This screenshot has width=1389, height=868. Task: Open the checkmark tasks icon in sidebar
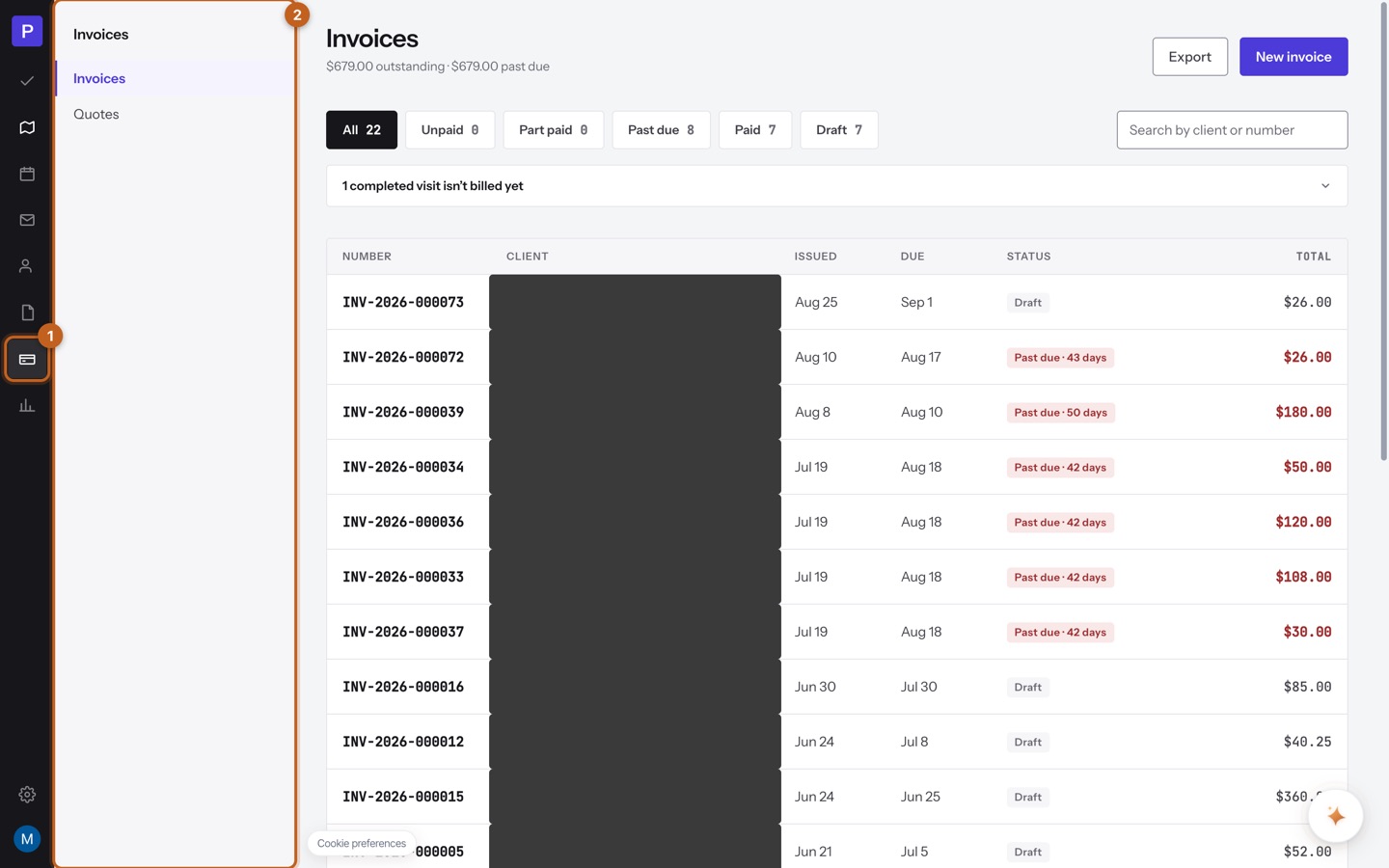27,81
